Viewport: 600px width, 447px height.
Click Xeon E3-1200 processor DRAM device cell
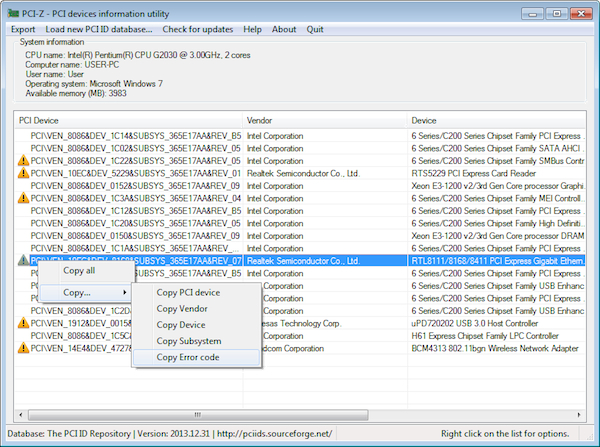pyautogui.click(x=498, y=236)
